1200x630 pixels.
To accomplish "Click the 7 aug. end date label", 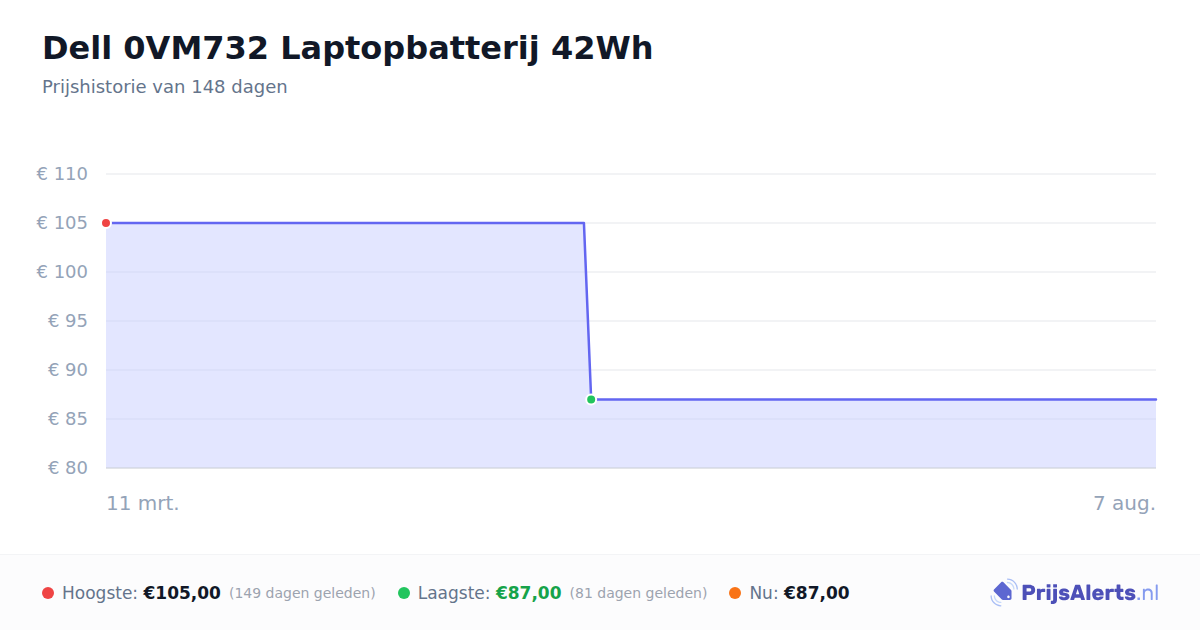I will 1124,503.
